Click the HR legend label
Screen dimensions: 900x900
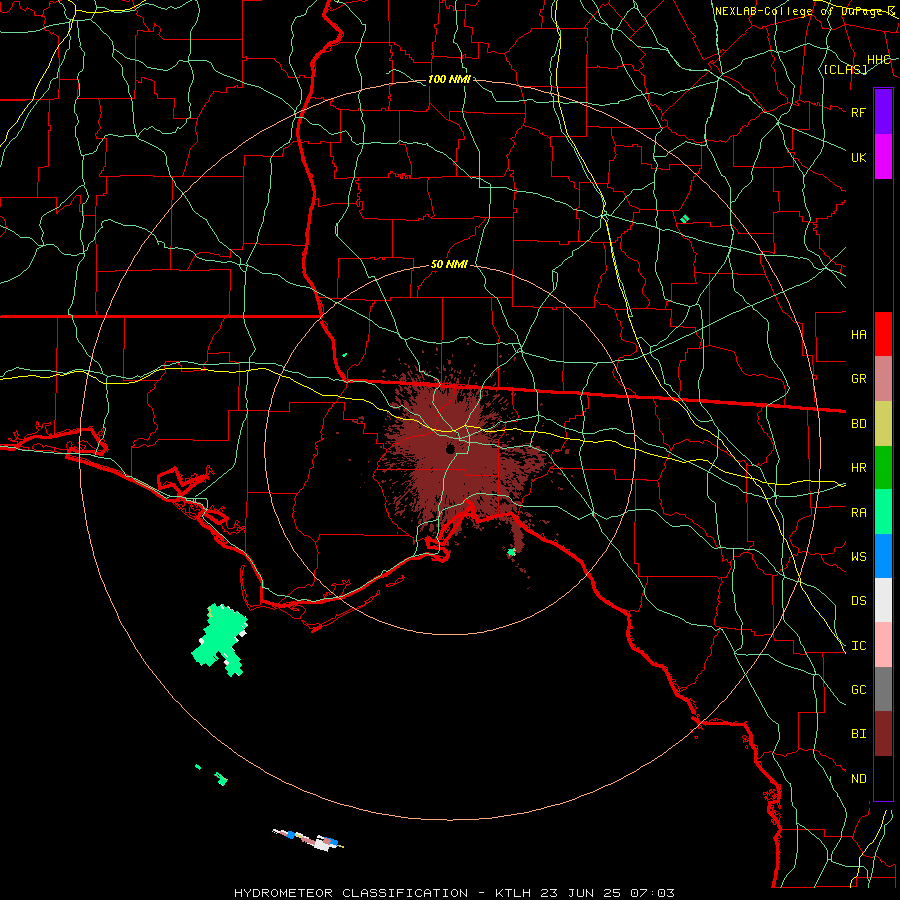pyautogui.click(x=858, y=468)
